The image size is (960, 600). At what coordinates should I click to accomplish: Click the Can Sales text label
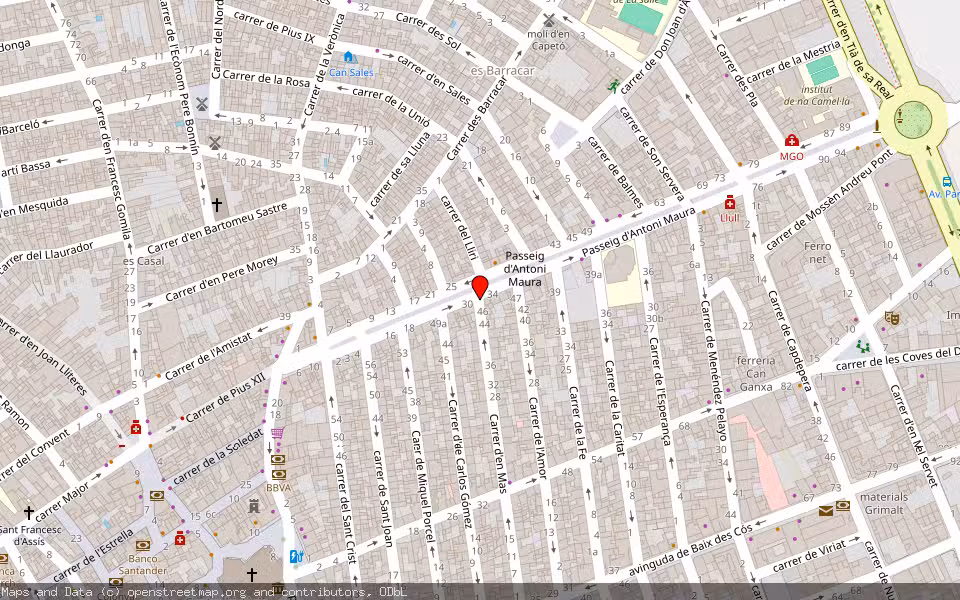tap(351, 72)
